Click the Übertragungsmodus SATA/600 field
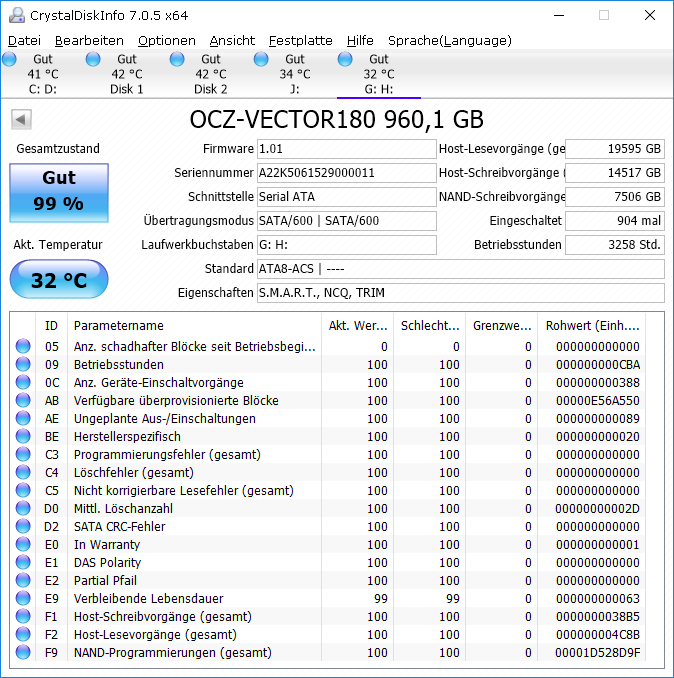674x678 pixels. click(x=347, y=221)
